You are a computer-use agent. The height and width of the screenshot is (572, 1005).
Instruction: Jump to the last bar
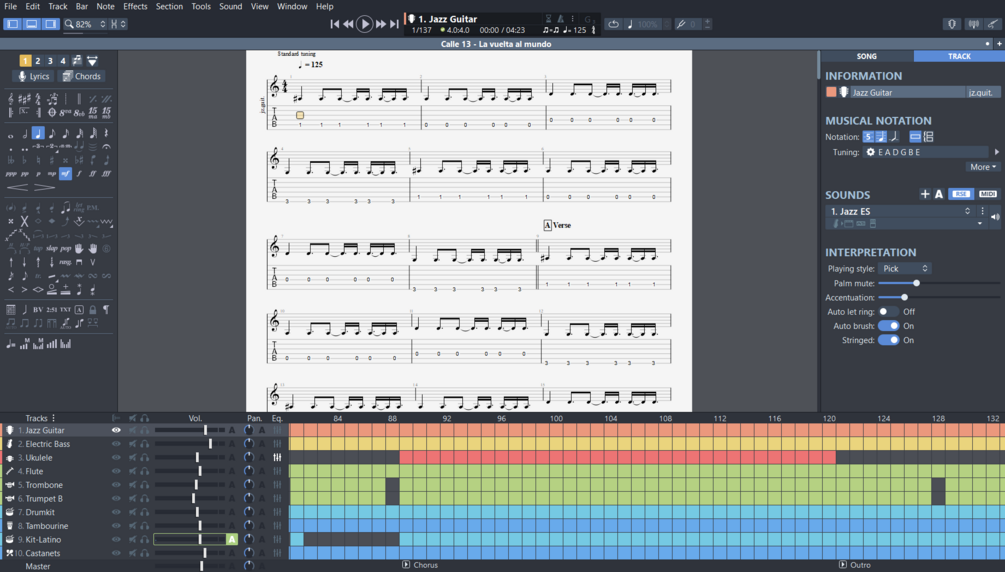click(x=395, y=24)
